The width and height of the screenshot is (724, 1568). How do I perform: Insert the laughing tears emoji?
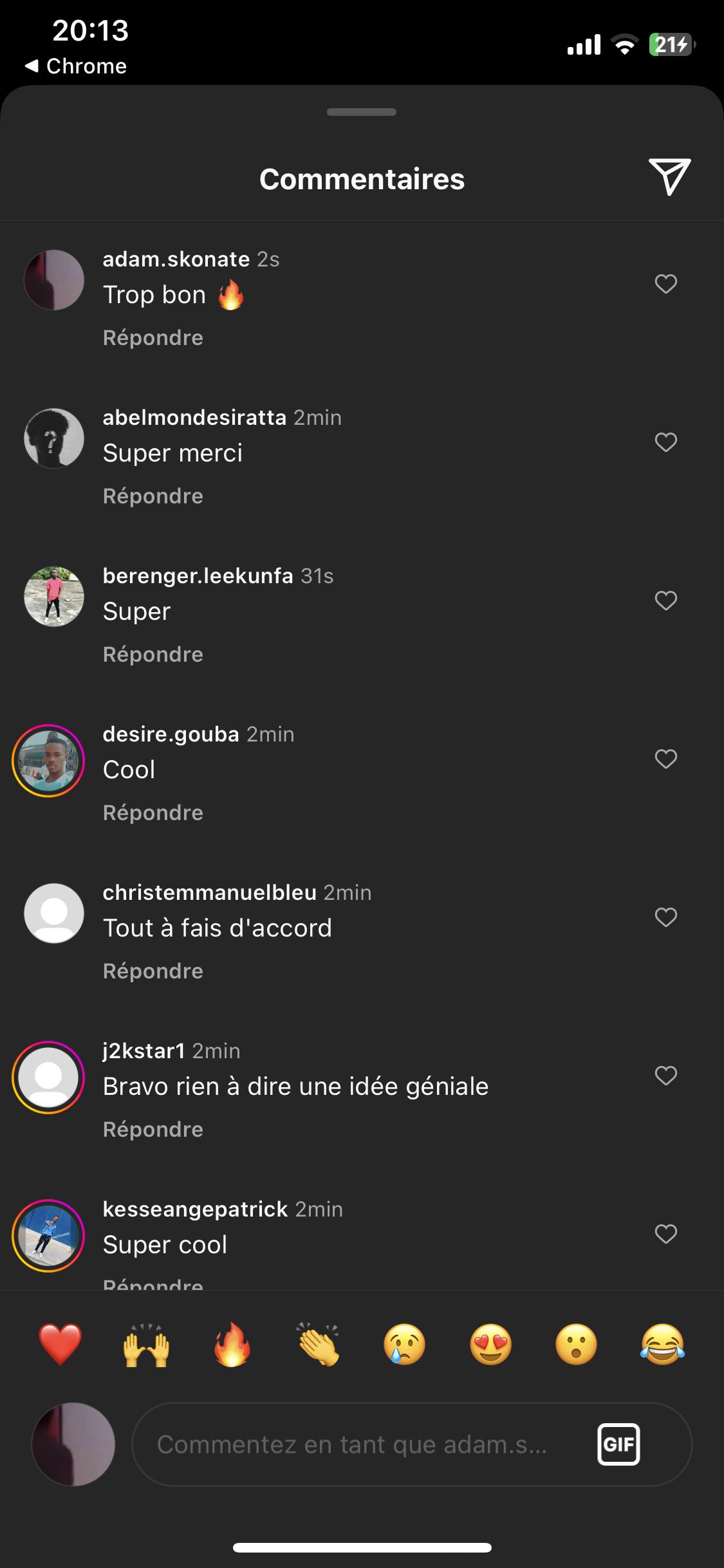tap(663, 1345)
